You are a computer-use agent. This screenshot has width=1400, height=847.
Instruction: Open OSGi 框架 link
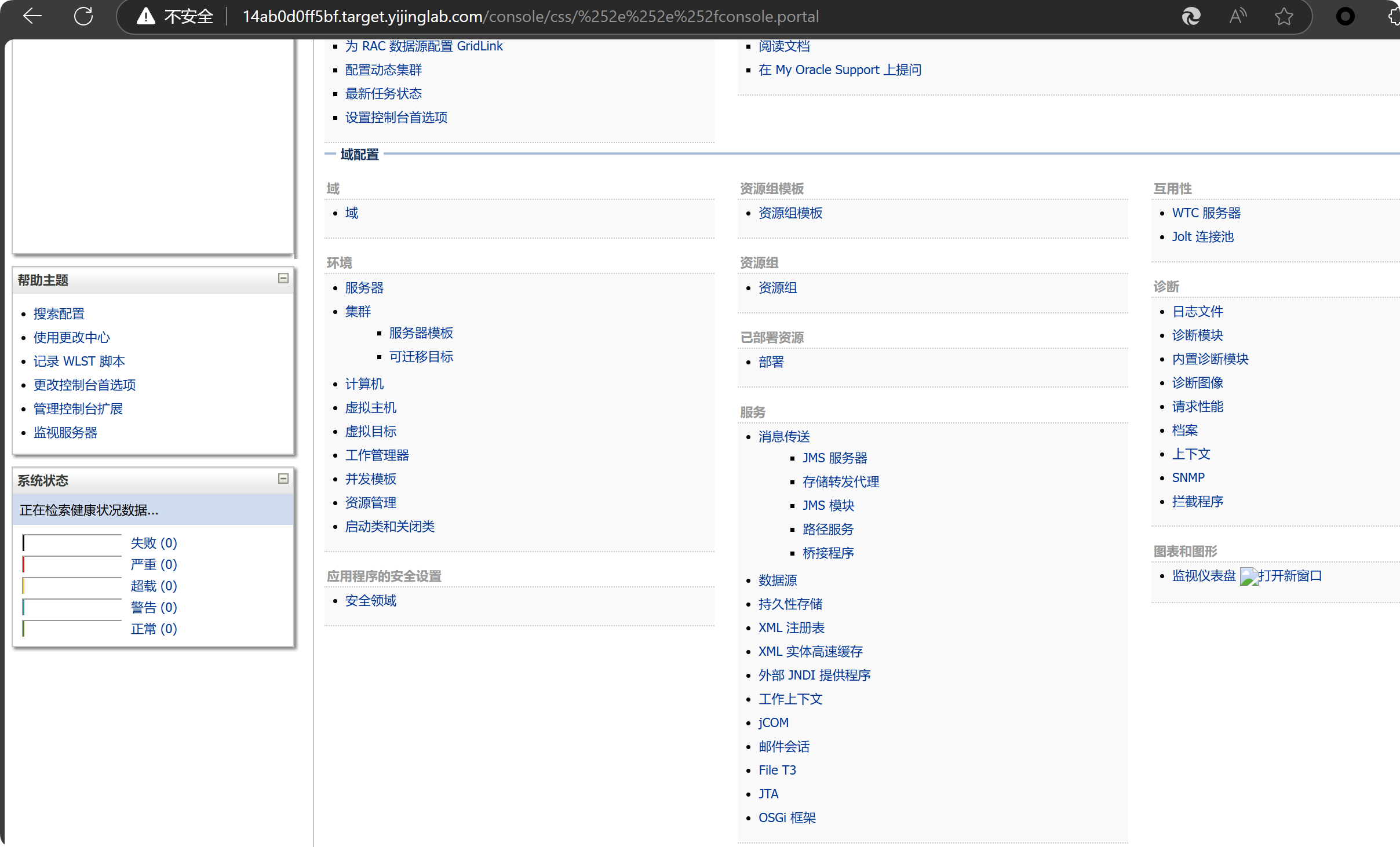point(787,817)
